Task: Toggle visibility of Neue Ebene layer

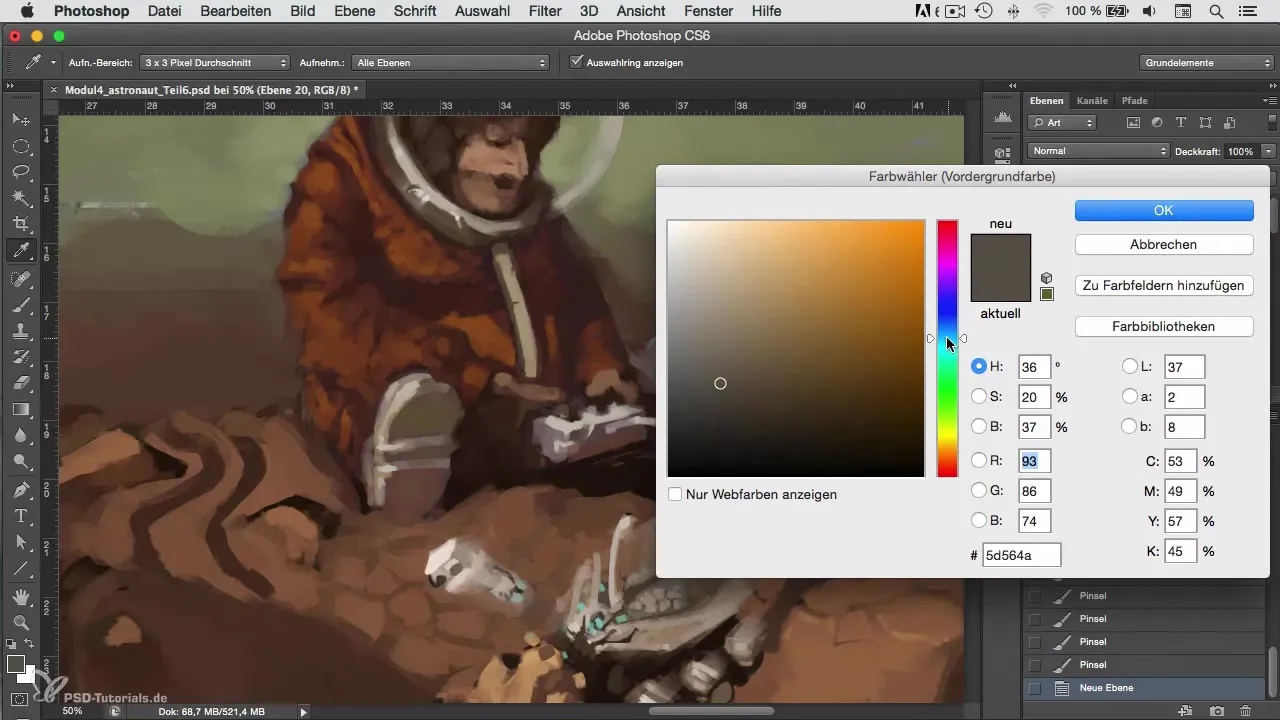Action: 1035,688
